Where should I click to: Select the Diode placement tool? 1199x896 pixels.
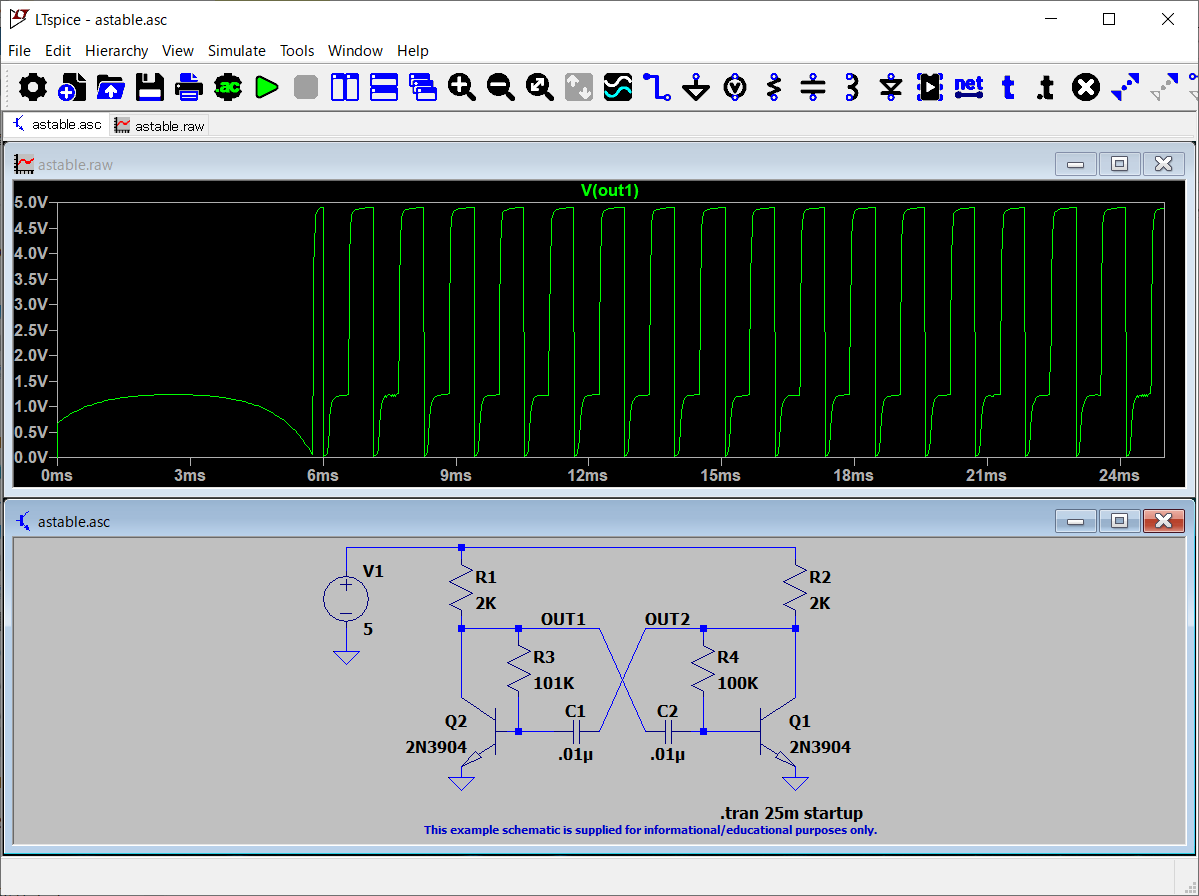click(891, 88)
